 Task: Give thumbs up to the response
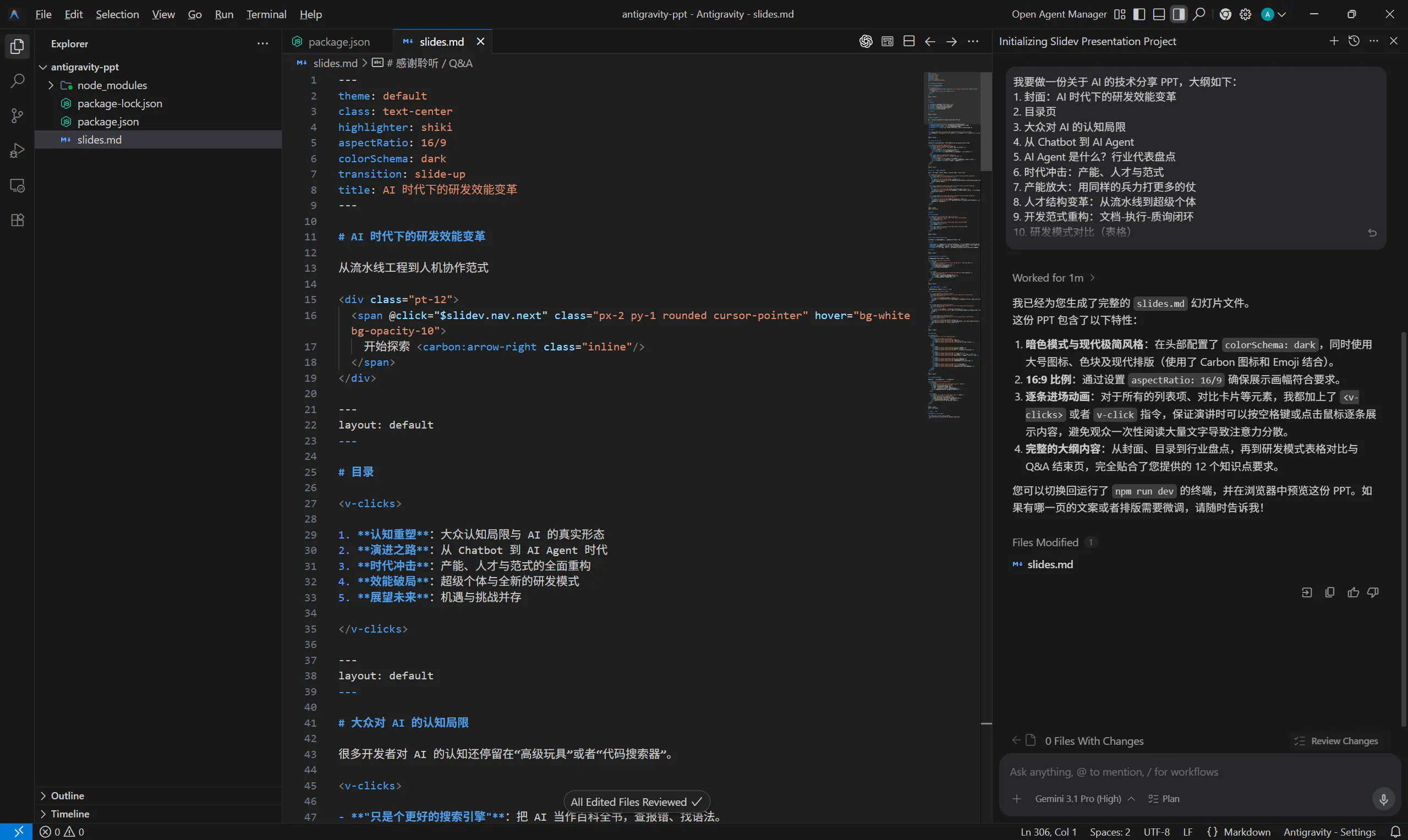(x=1352, y=592)
